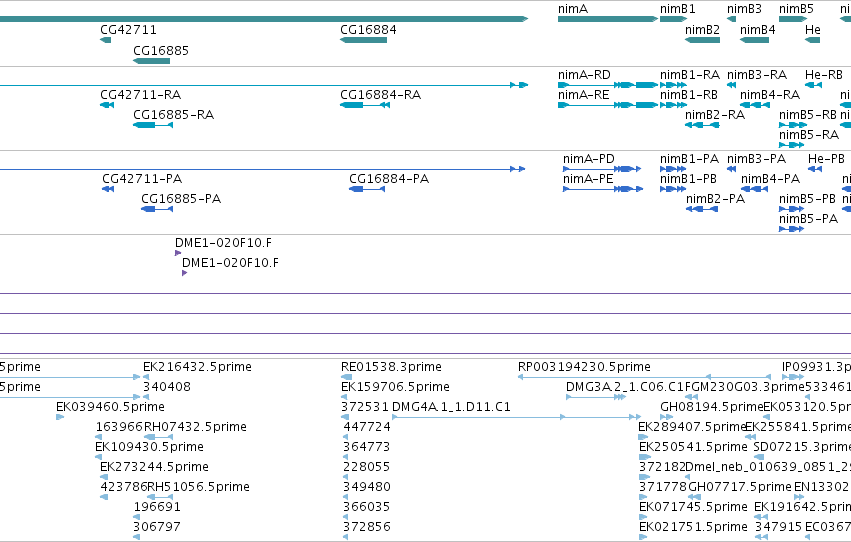Select the CG16884-PA CDS glyph
The width and height of the screenshot is (851, 542).
pos(367,189)
